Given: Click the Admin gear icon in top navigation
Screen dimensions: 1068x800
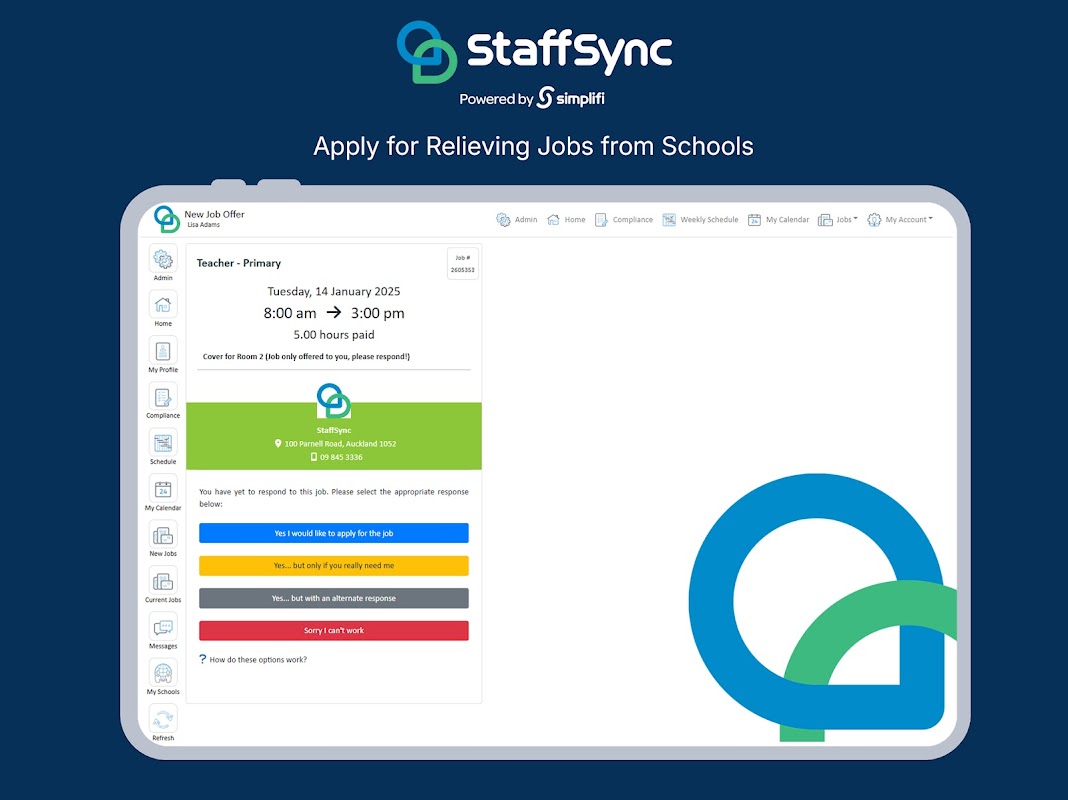Looking at the screenshot, I should click(503, 220).
